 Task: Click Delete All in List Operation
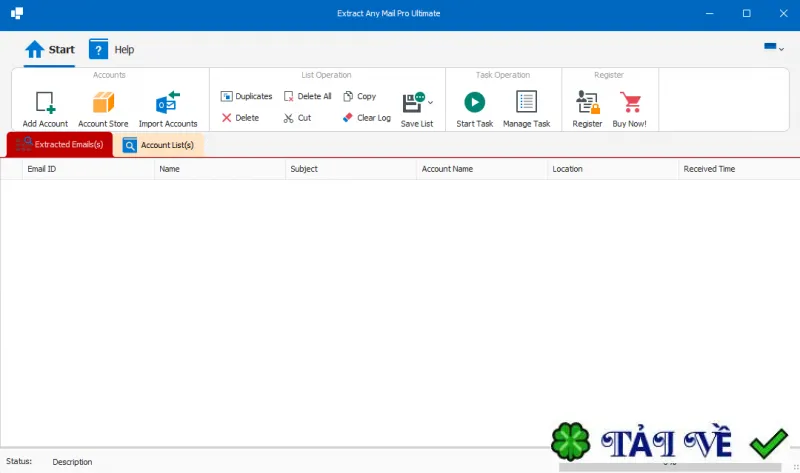coord(308,96)
